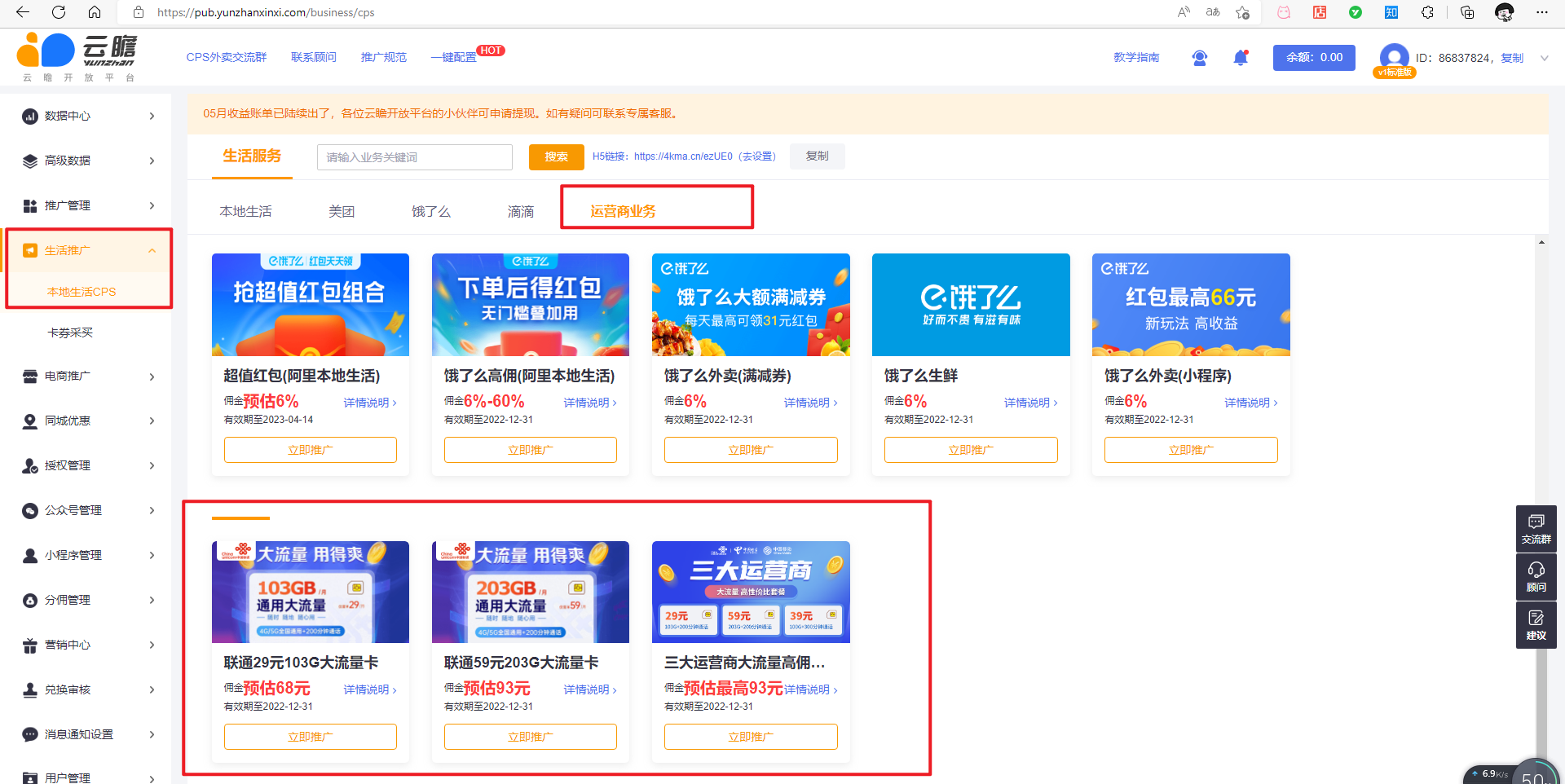Expand the 高级数据 menu chevron

click(152, 161)
